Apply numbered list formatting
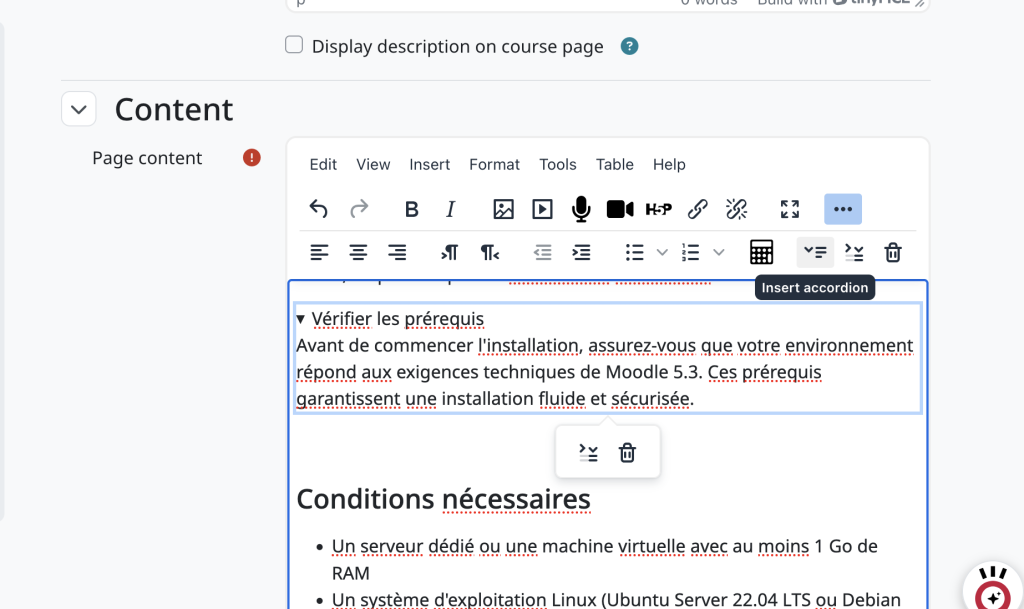The image size is (1024, 609). click(690, 252)
